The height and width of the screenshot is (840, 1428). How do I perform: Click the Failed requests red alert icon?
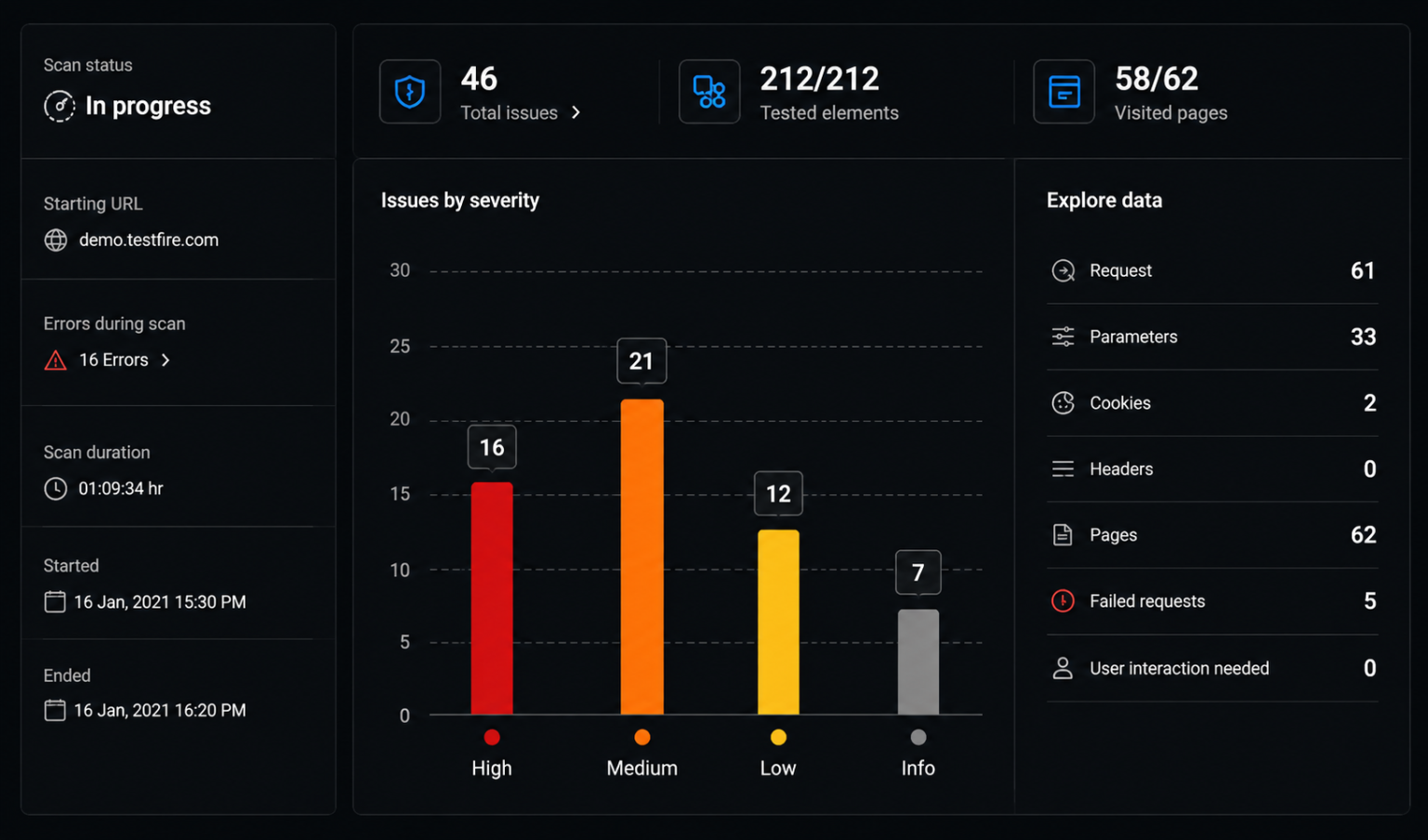1063,601
